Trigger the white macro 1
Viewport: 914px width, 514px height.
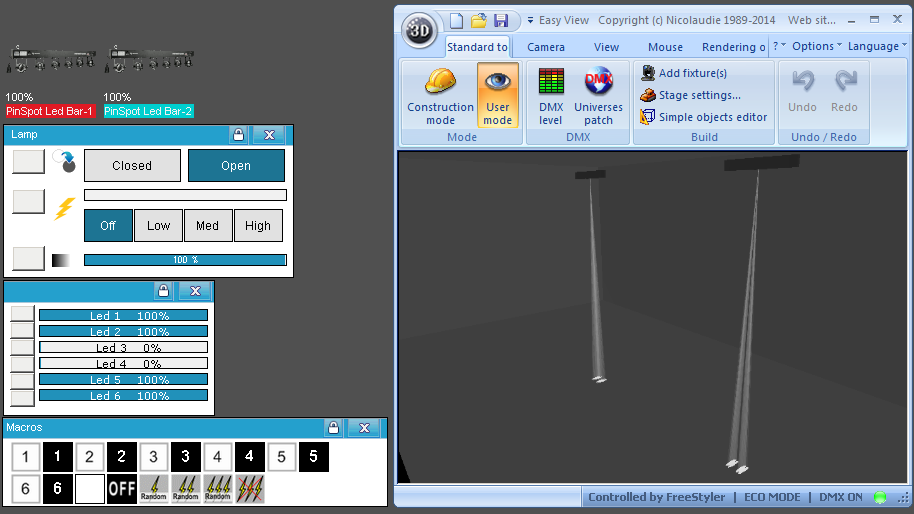[26, 456]
